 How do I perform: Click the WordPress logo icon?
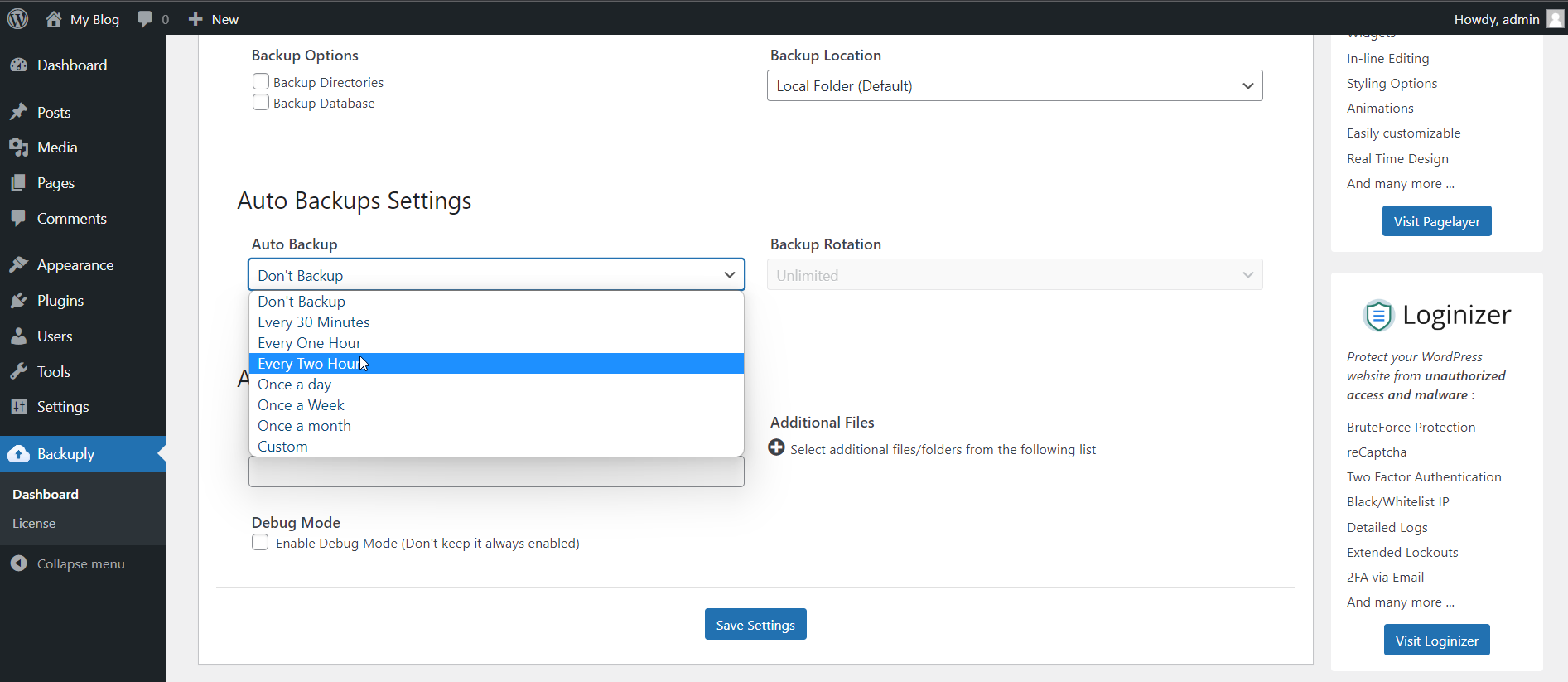click(x=18, y=18)
